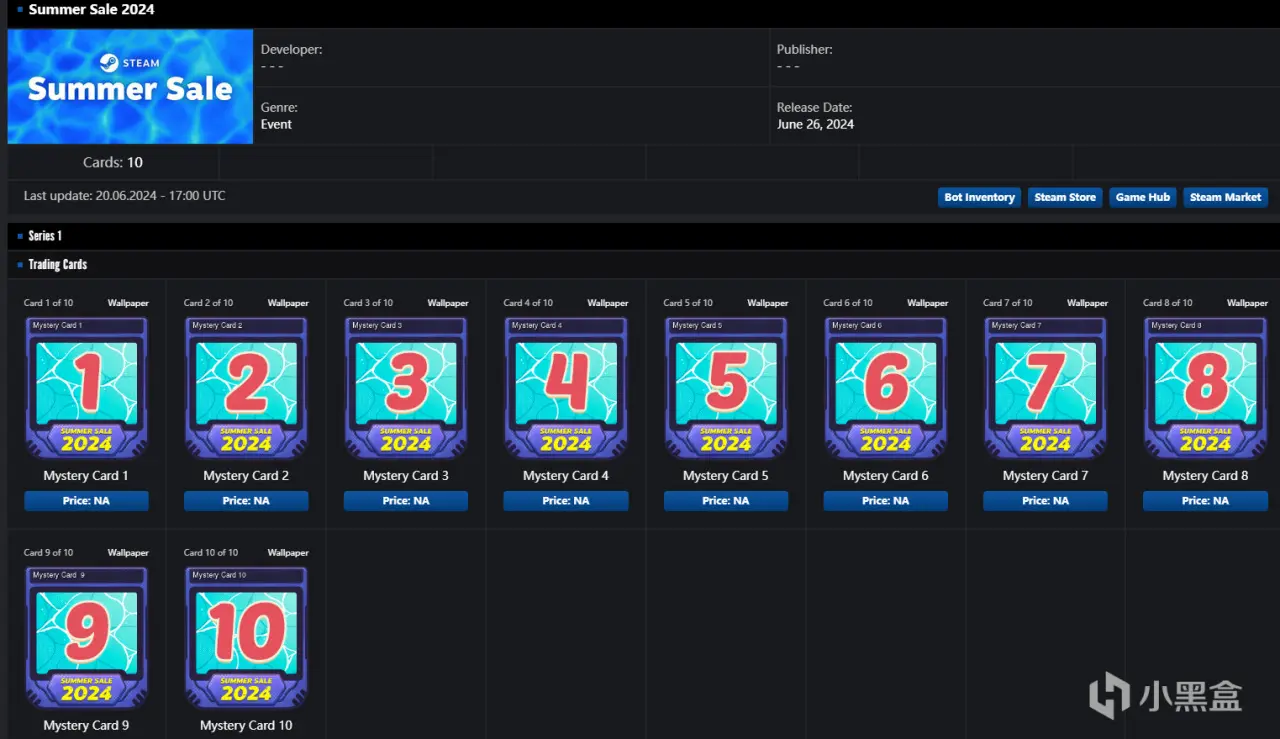
Task: Select the Mystery Card 10 image
Action: point(246,638)
